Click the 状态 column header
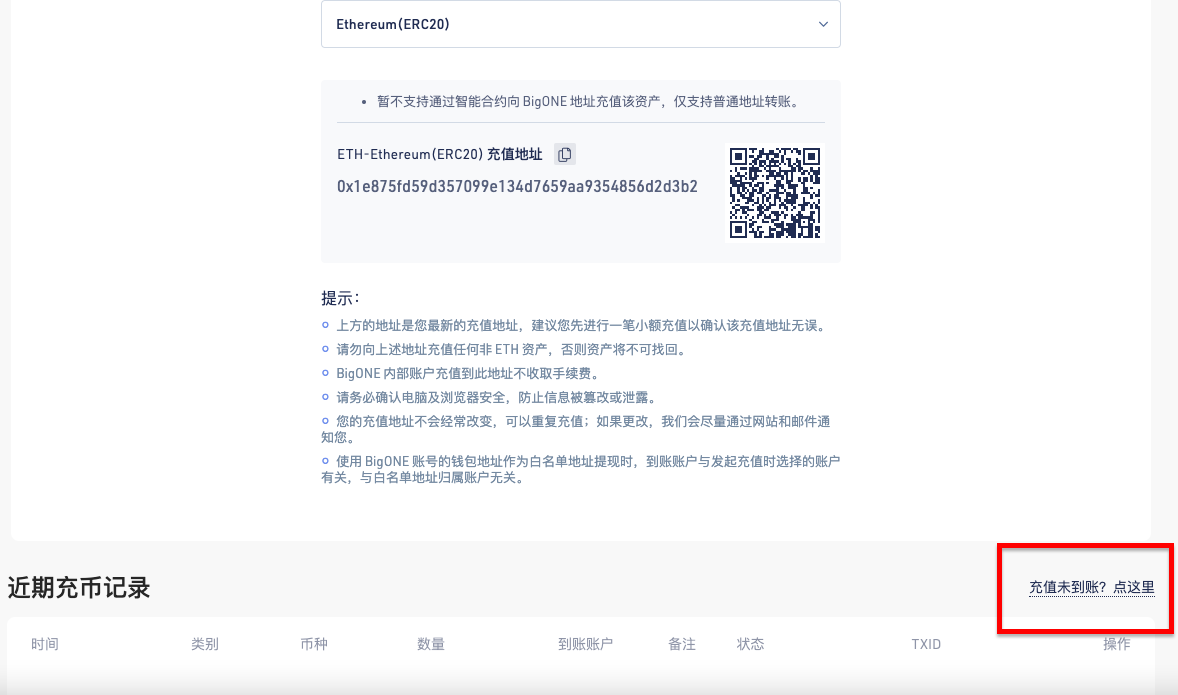 pos(750,644)
